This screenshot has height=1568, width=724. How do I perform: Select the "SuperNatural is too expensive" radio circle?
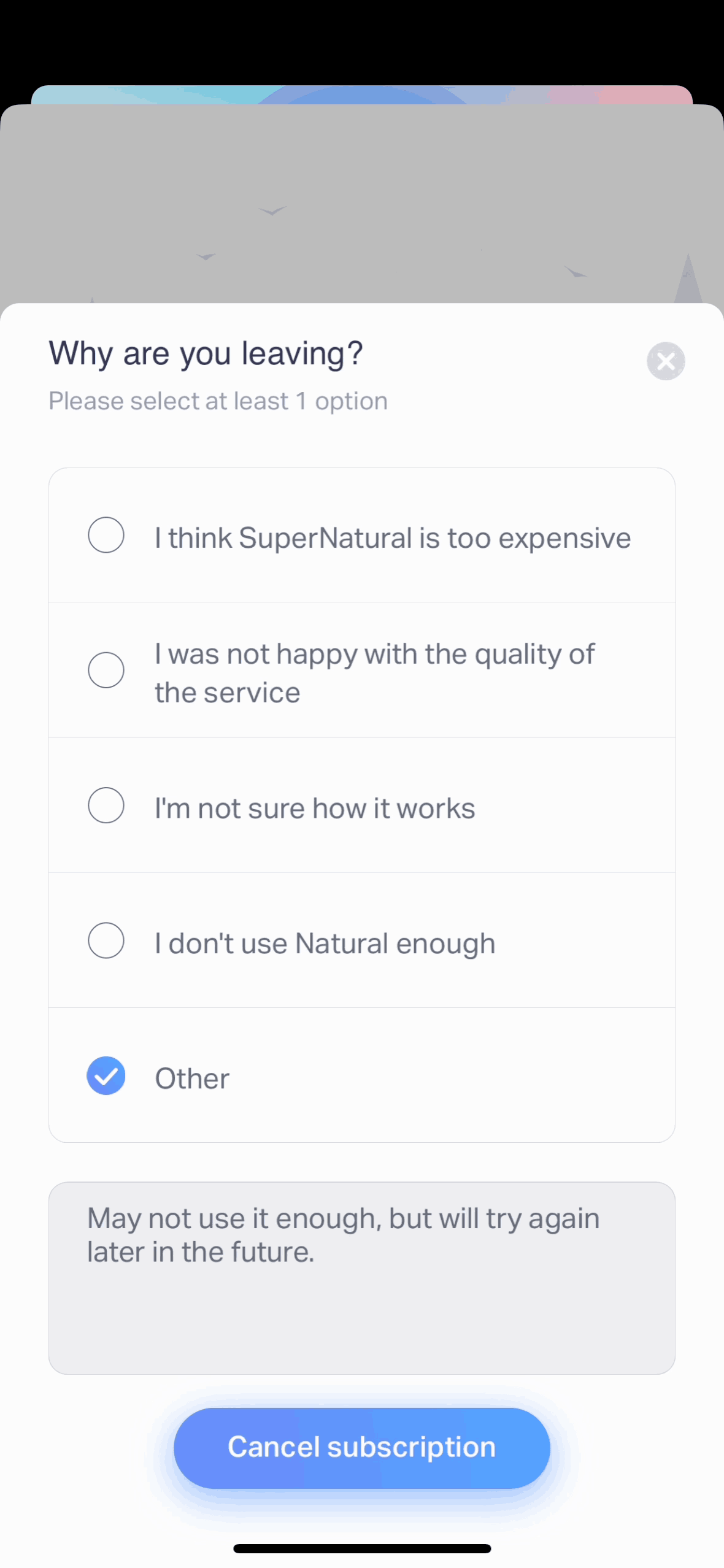pyautogui.click(x=106, y=535)
